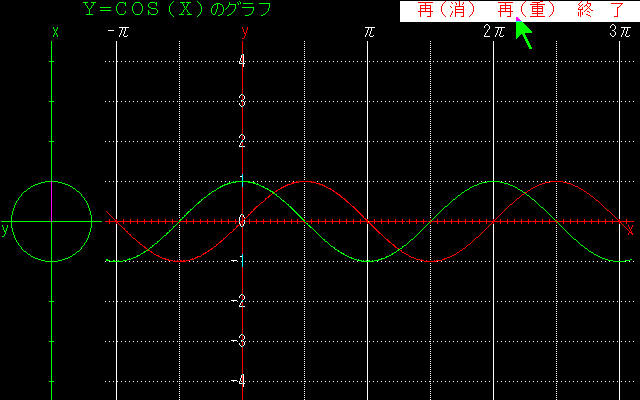Click the number 3 on the vertical axis
This screenshot has width=640, height=400.
pos(242,101)
